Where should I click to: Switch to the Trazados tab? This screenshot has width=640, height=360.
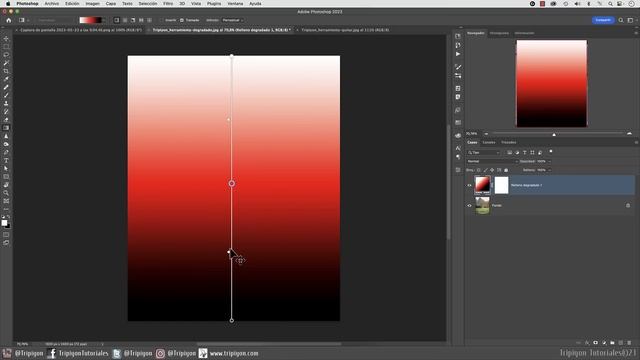pos(509,142)
